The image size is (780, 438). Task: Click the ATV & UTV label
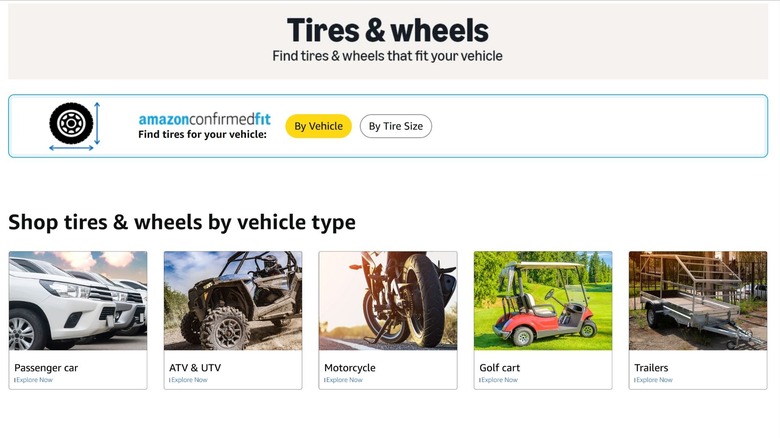[x=195, y=368]
